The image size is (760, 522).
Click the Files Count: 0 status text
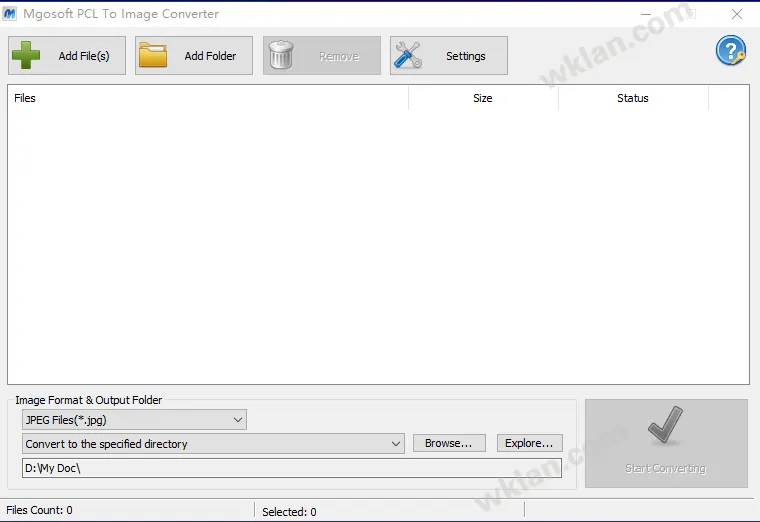coord(39,510)
